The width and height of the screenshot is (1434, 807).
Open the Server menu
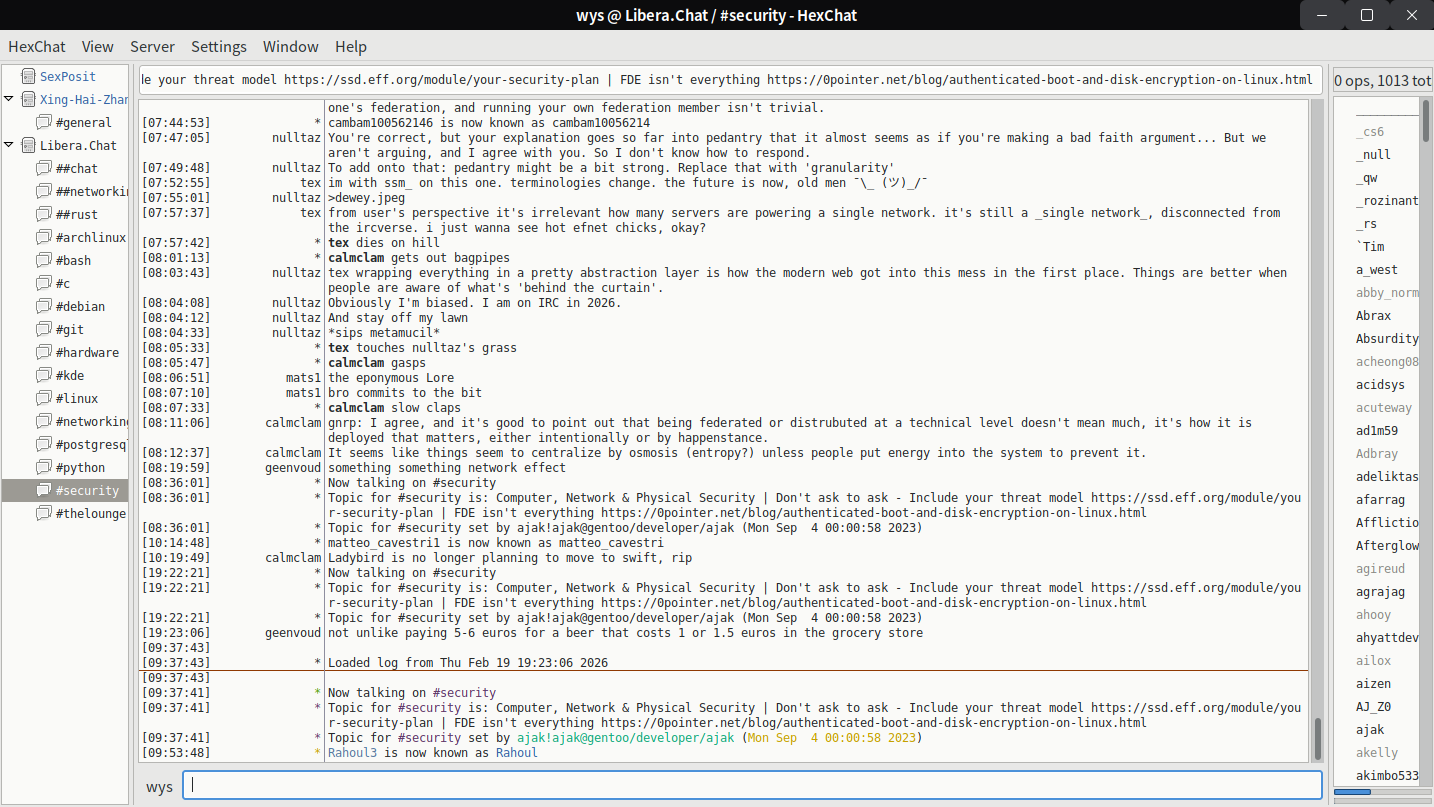pos(152,46)
